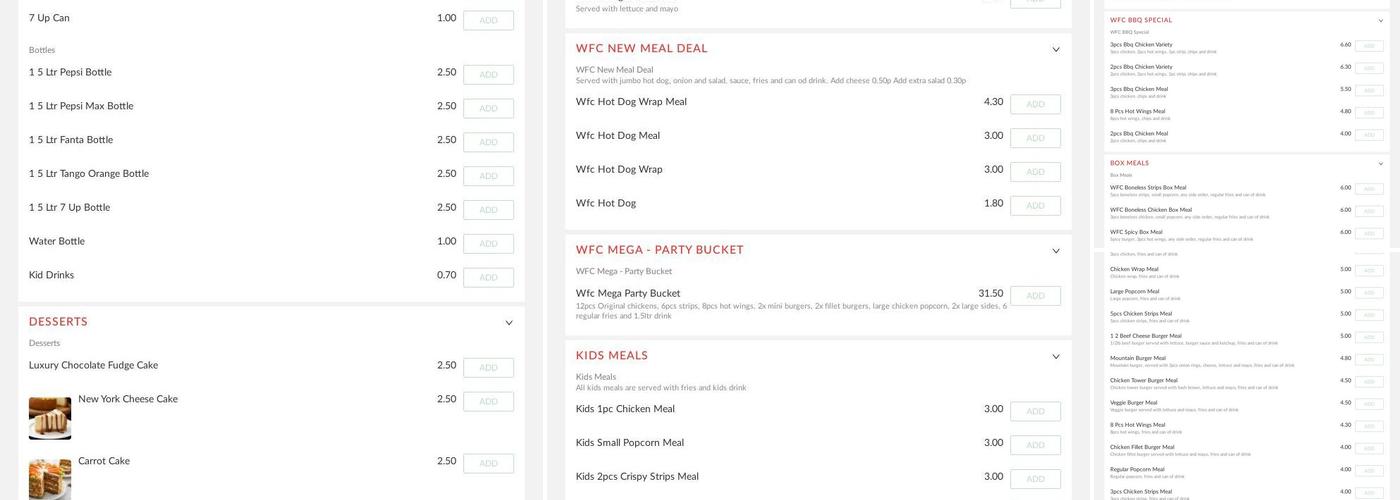The height and width of the screenshot is (500, 1400).
Task: Add Wfc Hot Dog to order
Action: 1035,206
